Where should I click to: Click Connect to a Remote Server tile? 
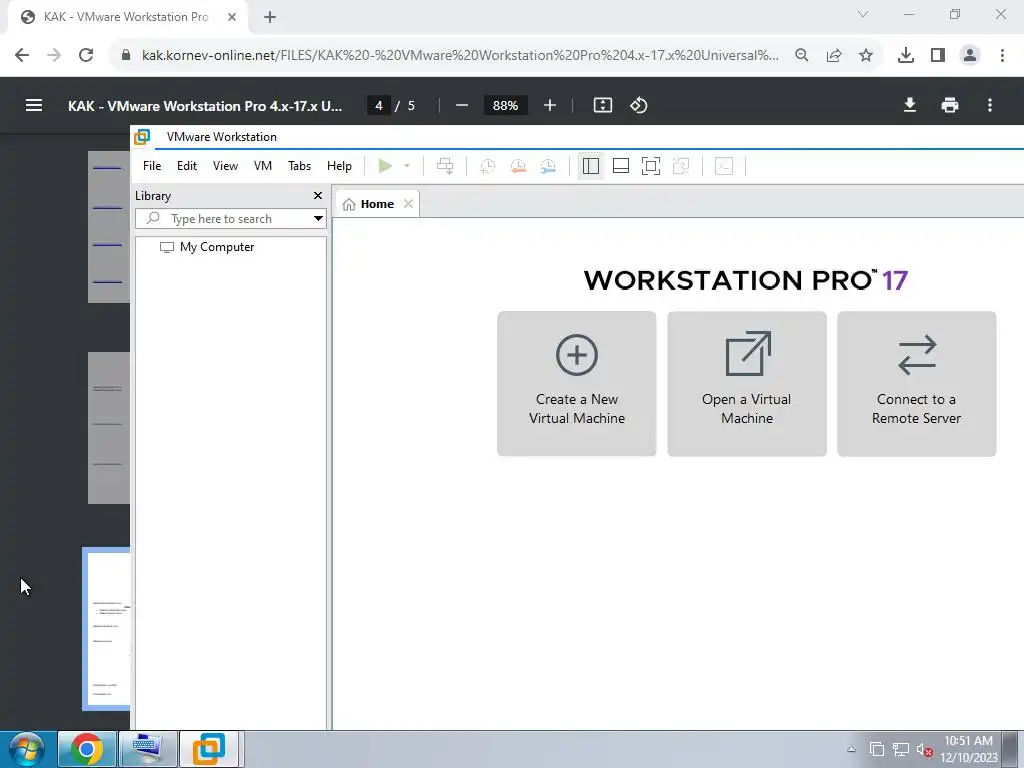click(917, 383)
